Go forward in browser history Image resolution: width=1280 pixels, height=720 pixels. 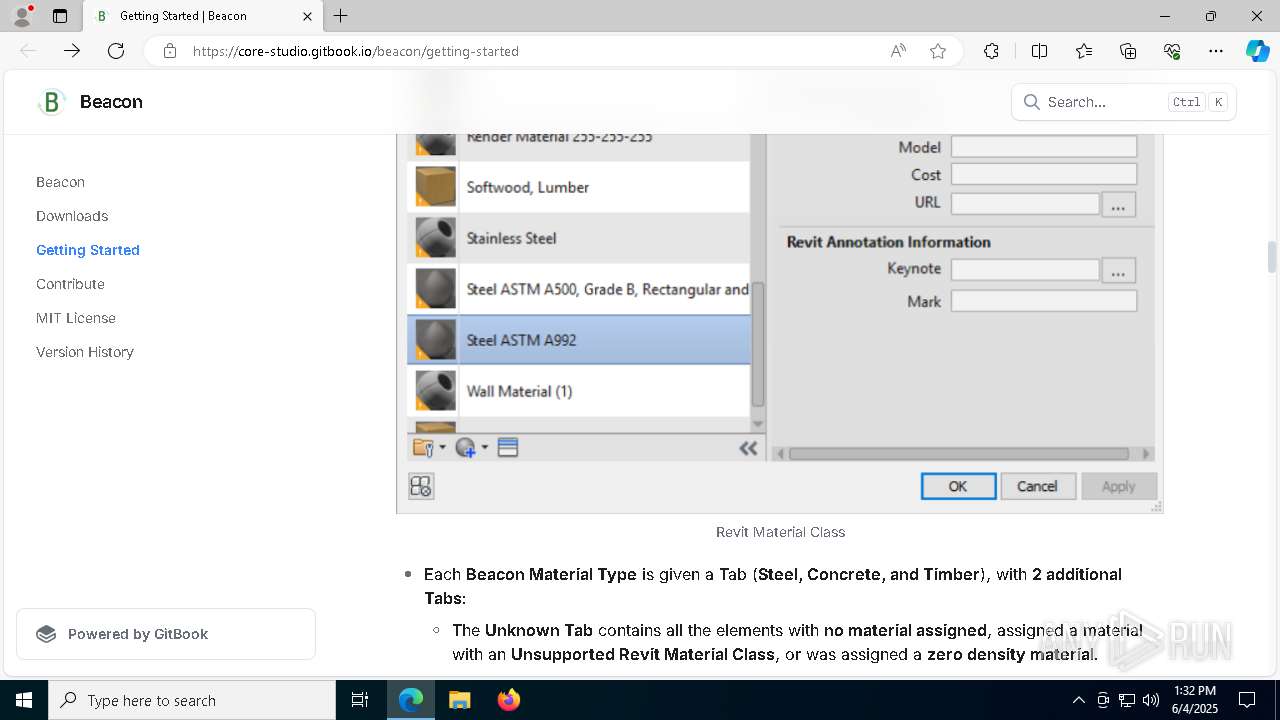coord(72,51)
